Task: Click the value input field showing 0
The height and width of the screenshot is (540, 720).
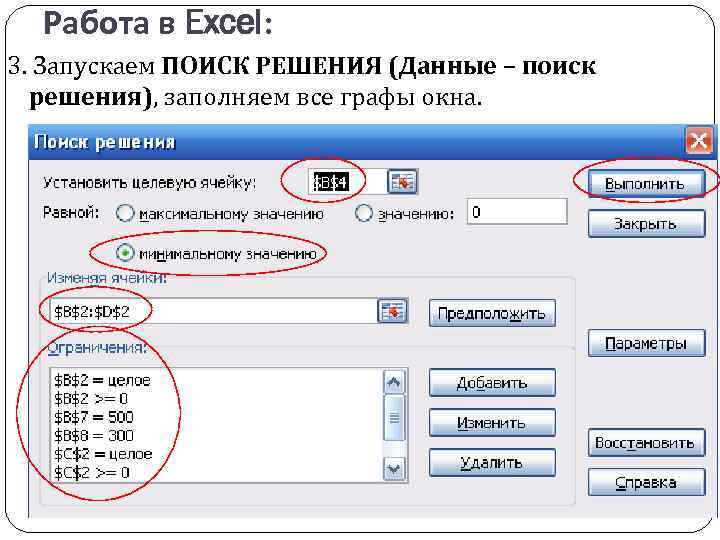Action: click(517, 212)
